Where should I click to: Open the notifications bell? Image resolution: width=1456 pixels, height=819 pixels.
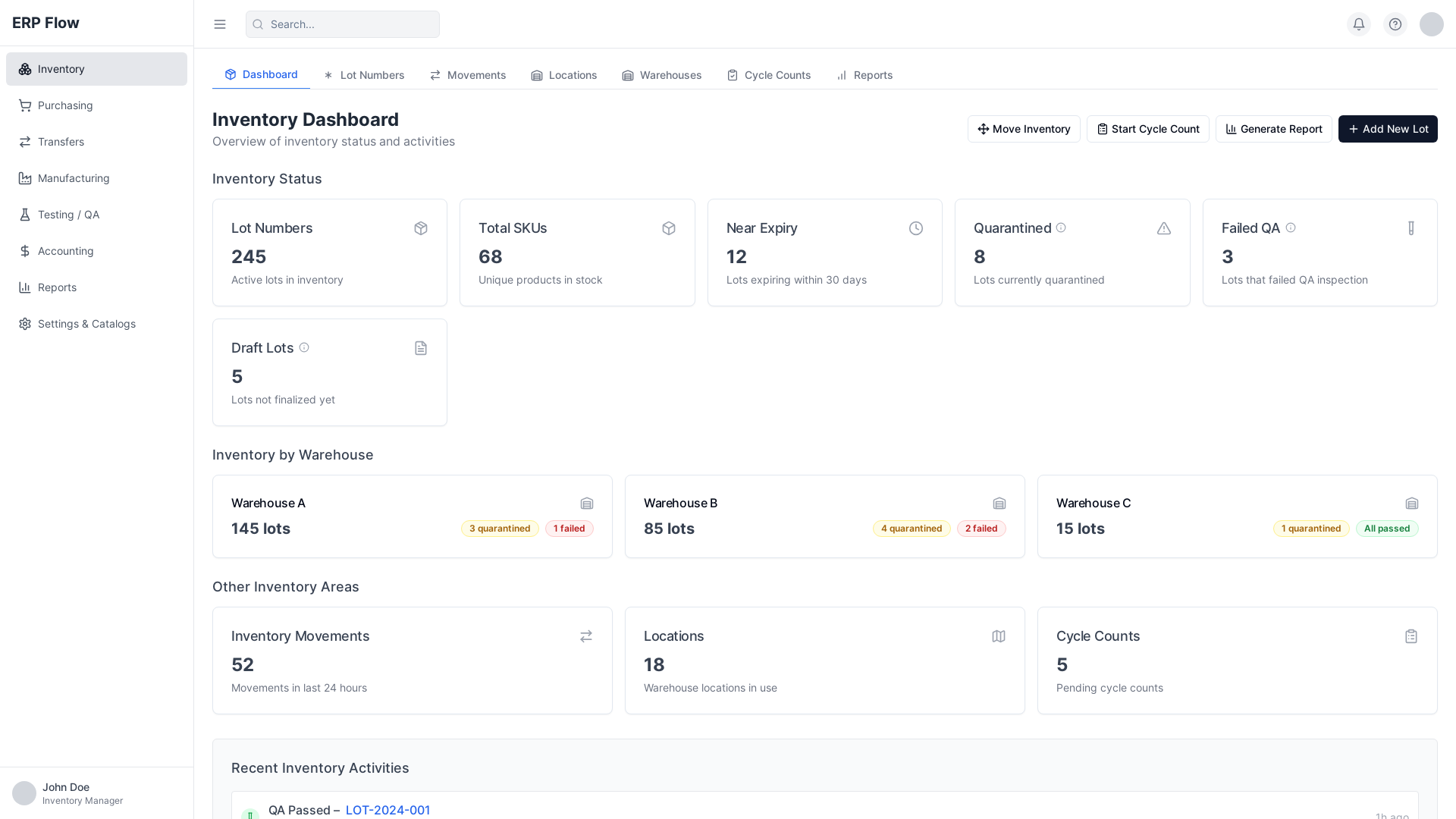pos(1359,24)
